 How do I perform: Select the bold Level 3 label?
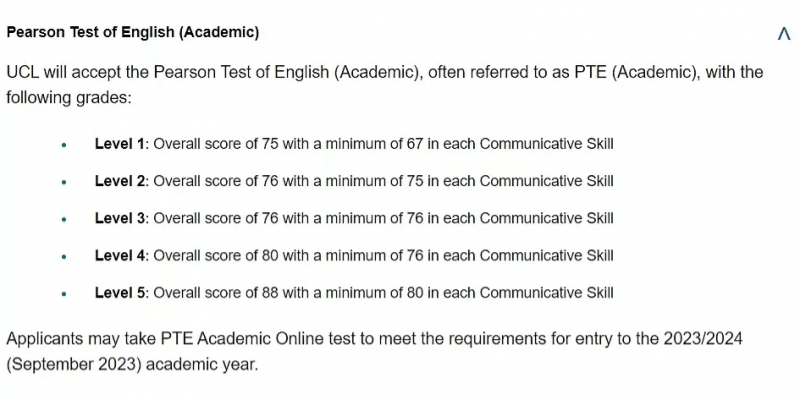click(120, 218)
